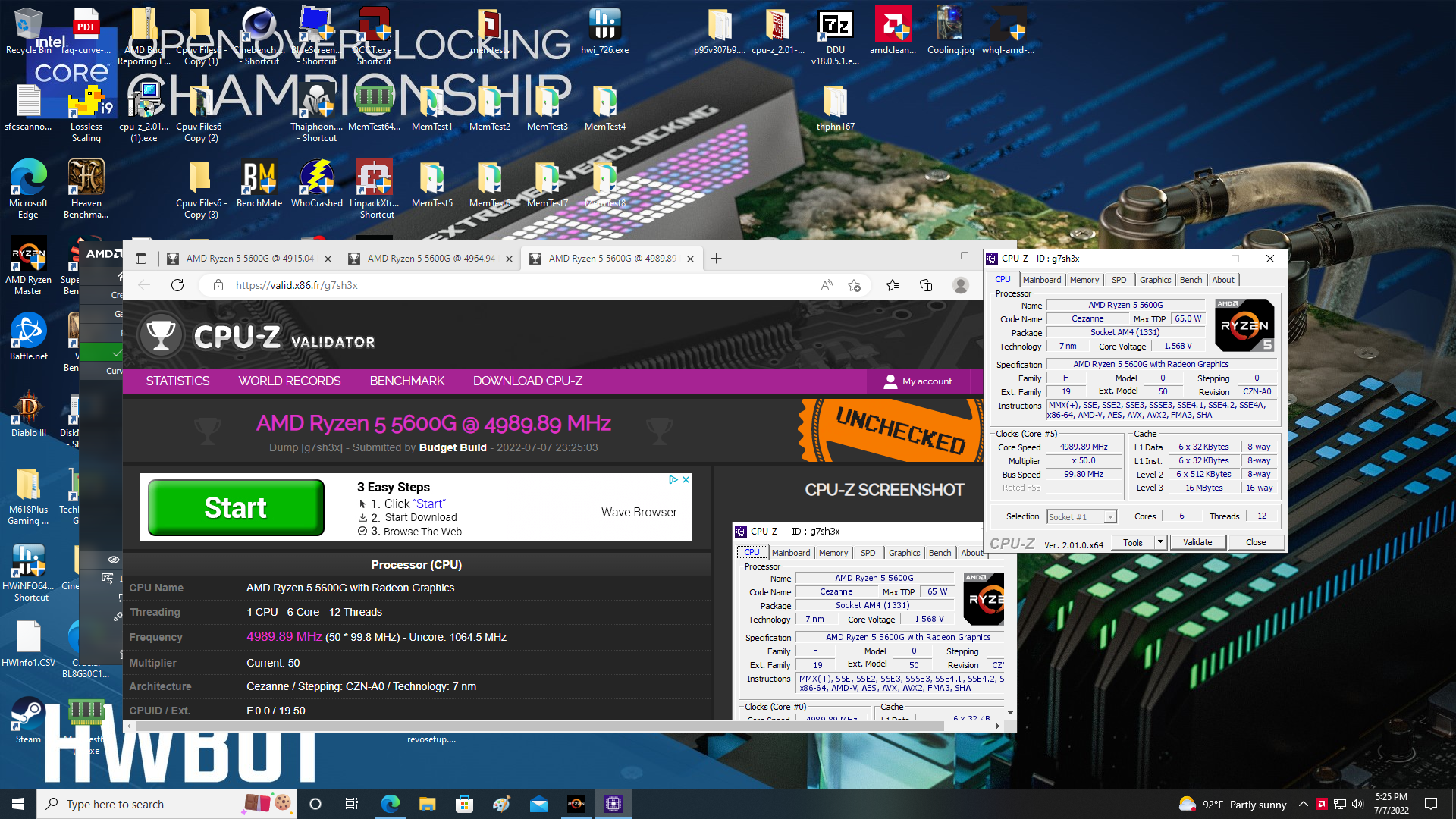The width and height of the screenshot is (1456, 819).
Task: Open File Explorer from taskbar
Action: pos(428,804)
